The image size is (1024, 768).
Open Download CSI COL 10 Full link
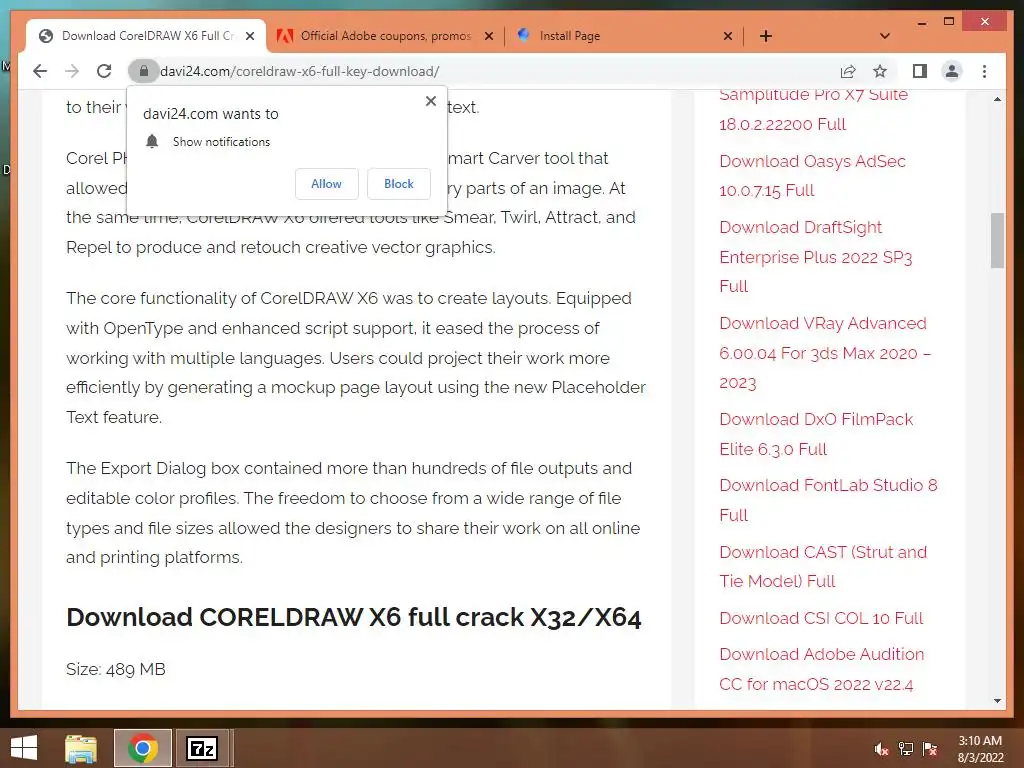click(821, 618)
